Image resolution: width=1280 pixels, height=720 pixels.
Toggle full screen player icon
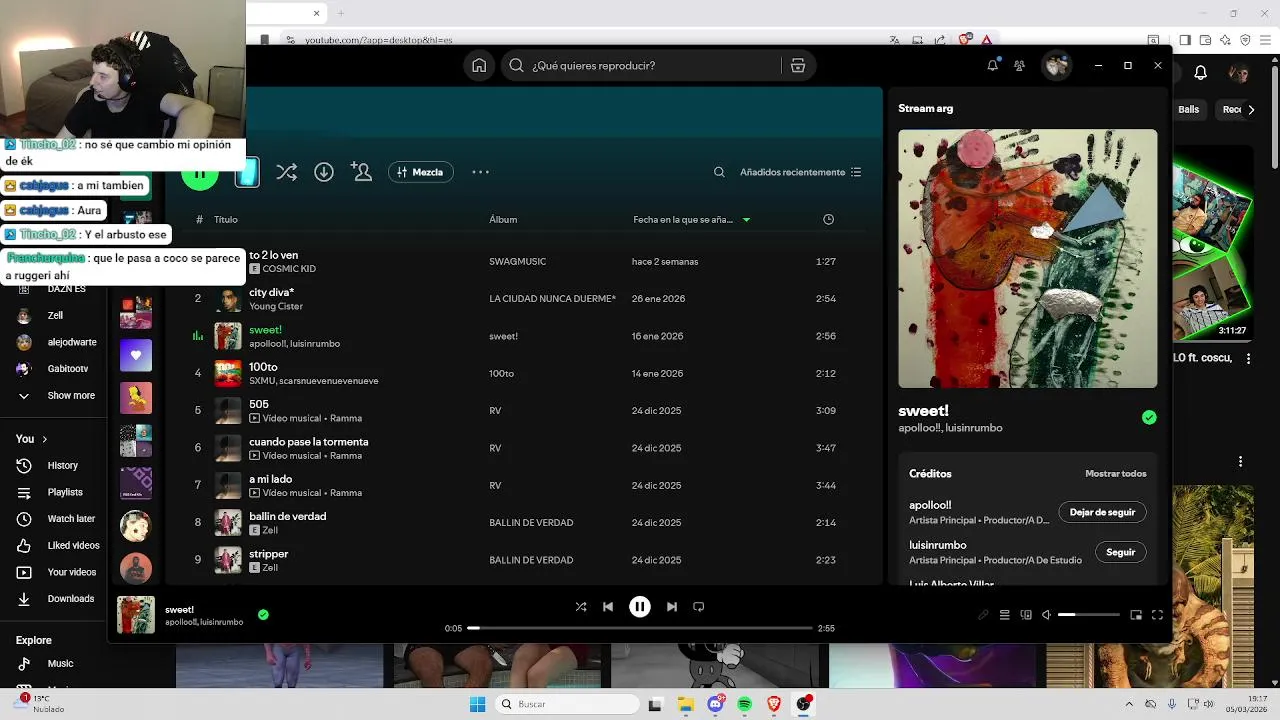pyautogui.click(x=1157, y=615)
